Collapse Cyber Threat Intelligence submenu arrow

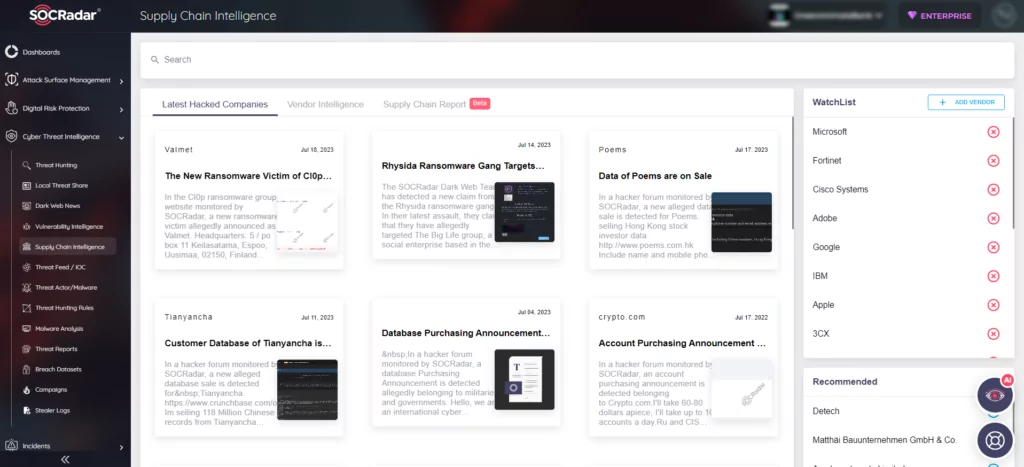121,137
